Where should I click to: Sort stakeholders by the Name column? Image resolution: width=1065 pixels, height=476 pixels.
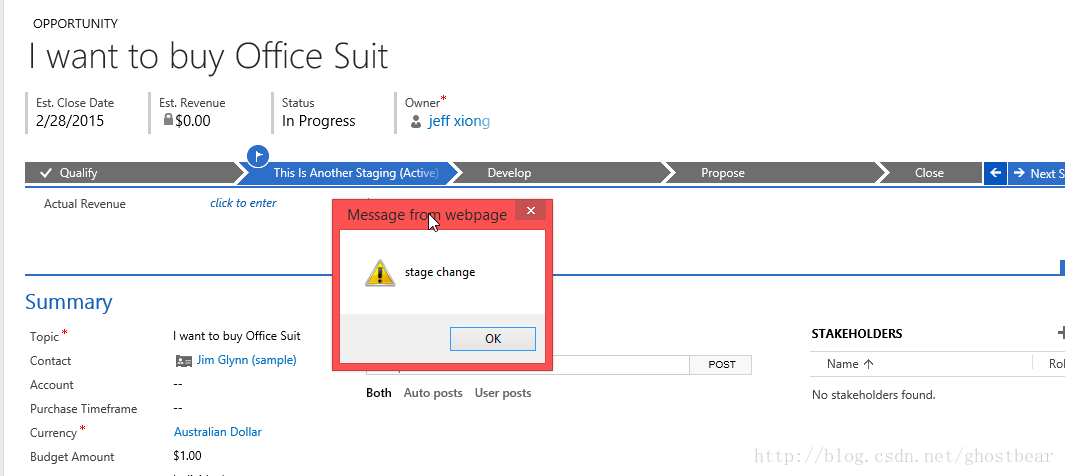tap(850, 364)
